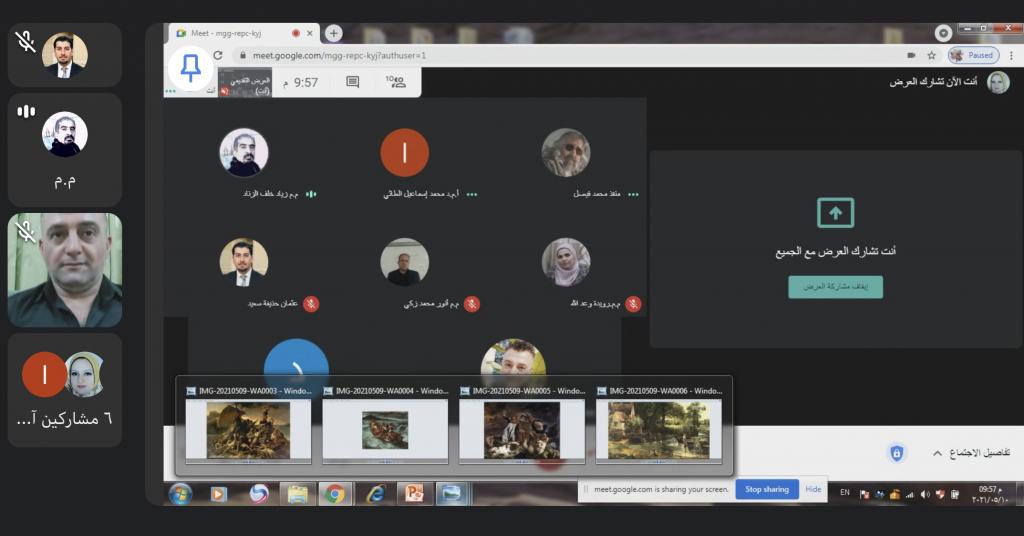Open the Windows Start menu

[181, 493]
